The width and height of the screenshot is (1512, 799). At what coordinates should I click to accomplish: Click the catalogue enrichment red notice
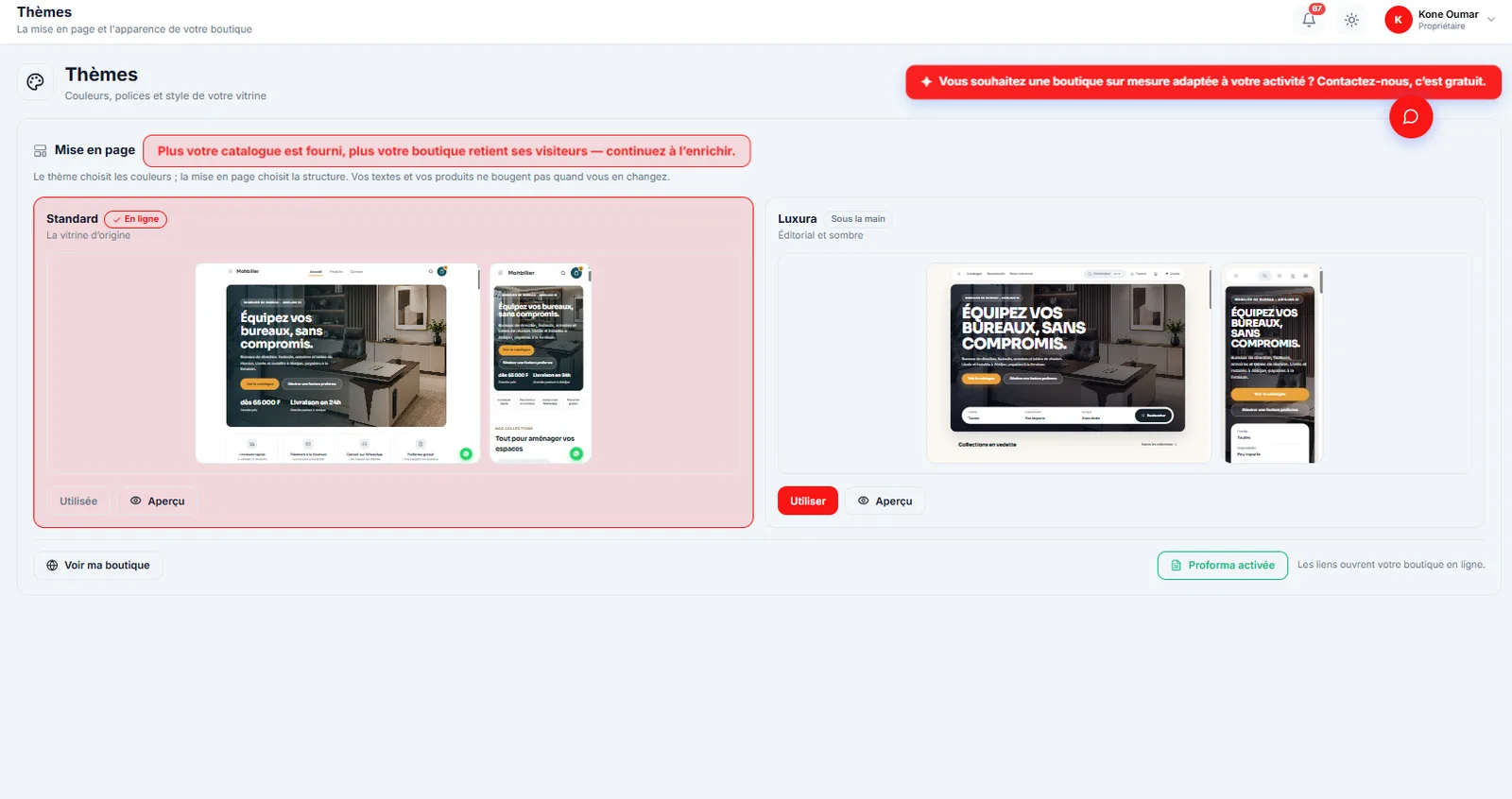click(x=446, y=151)
